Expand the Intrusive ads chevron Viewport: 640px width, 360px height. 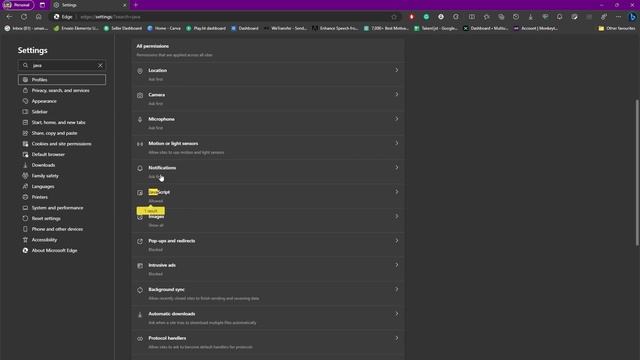tap(396, 265)
